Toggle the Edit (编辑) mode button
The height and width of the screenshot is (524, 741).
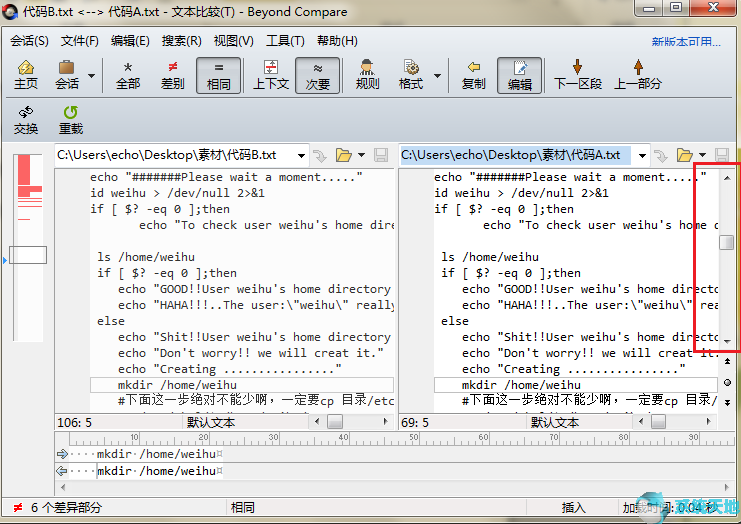point(519,75)
